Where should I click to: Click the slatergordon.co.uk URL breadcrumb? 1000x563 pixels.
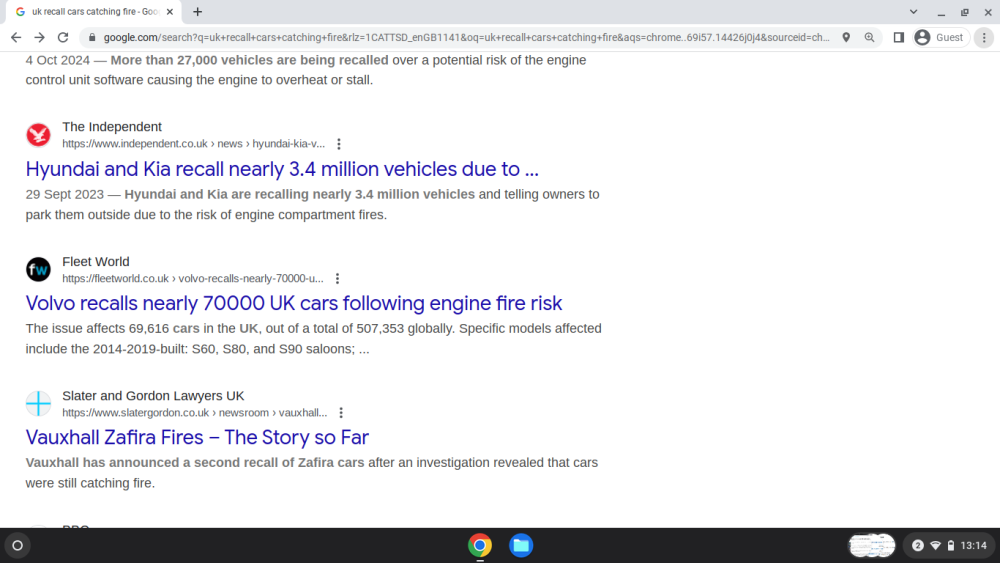pyautogui.click(x=195, y=413)
